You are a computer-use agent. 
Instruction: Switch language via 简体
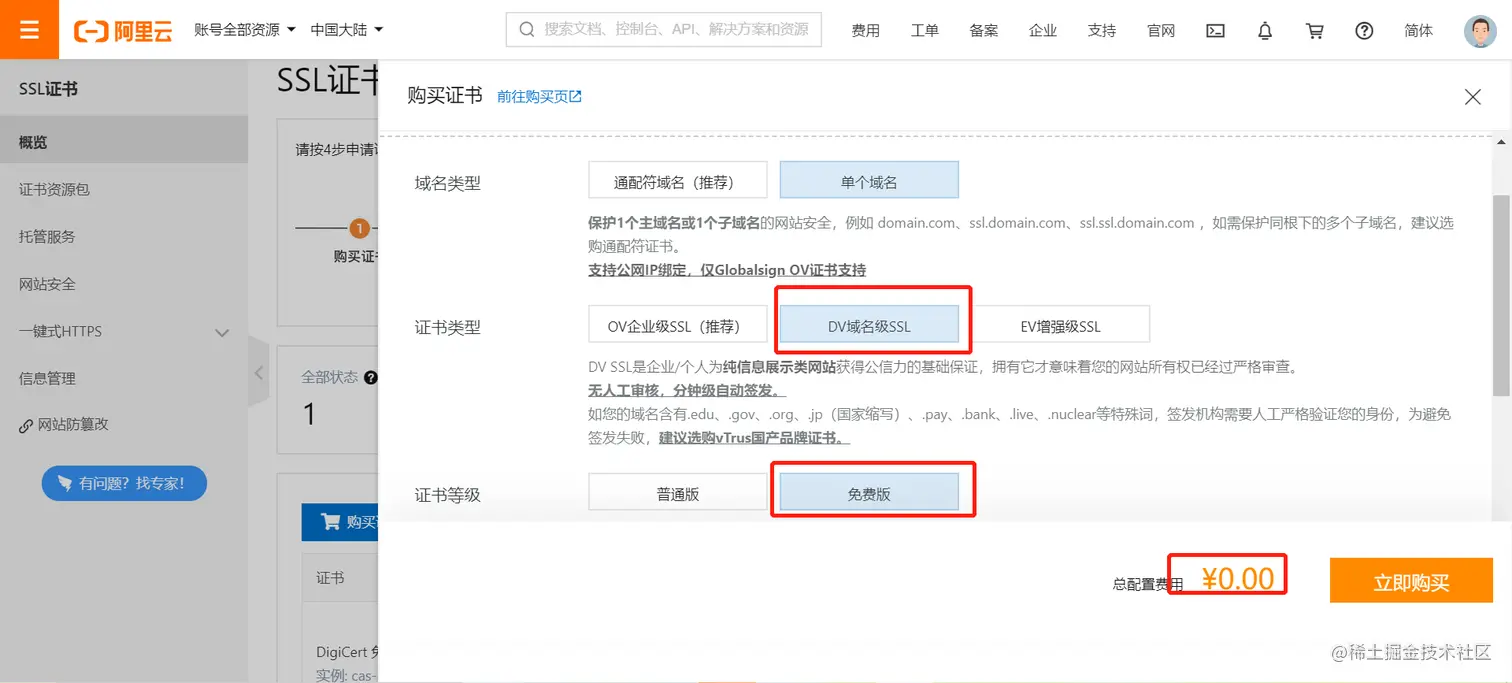pyautogui.click(x=1418, y=31)
